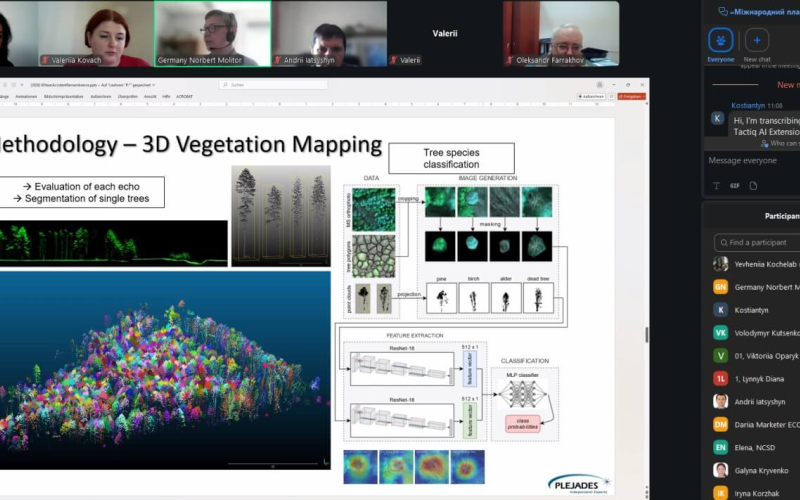Image resolution: width=800 pixels, height=500 pixels.
Task: Click participant name Elena, NCSD
Action: [755, 448]
